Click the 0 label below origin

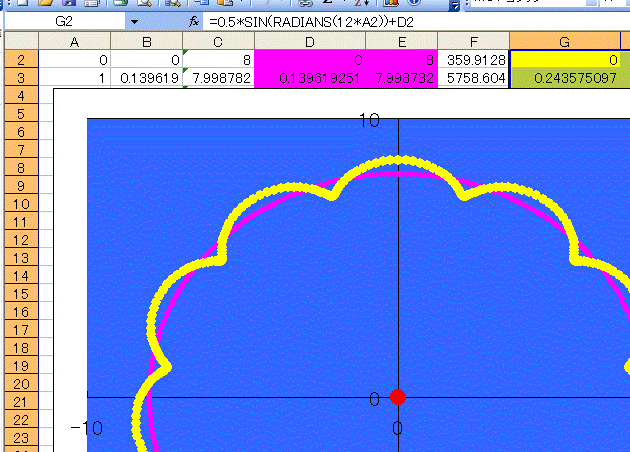[397, 428]
